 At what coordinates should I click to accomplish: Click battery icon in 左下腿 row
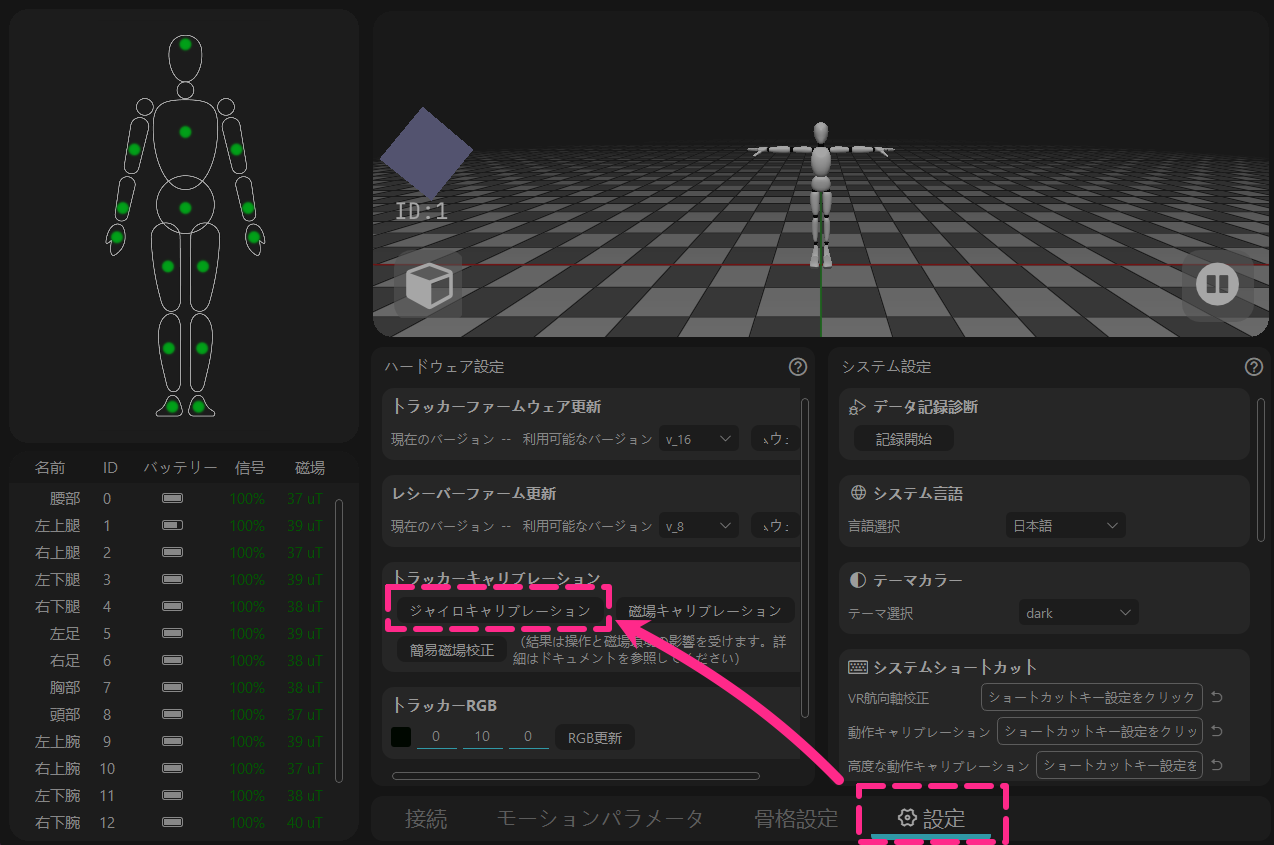pos(172,579)
